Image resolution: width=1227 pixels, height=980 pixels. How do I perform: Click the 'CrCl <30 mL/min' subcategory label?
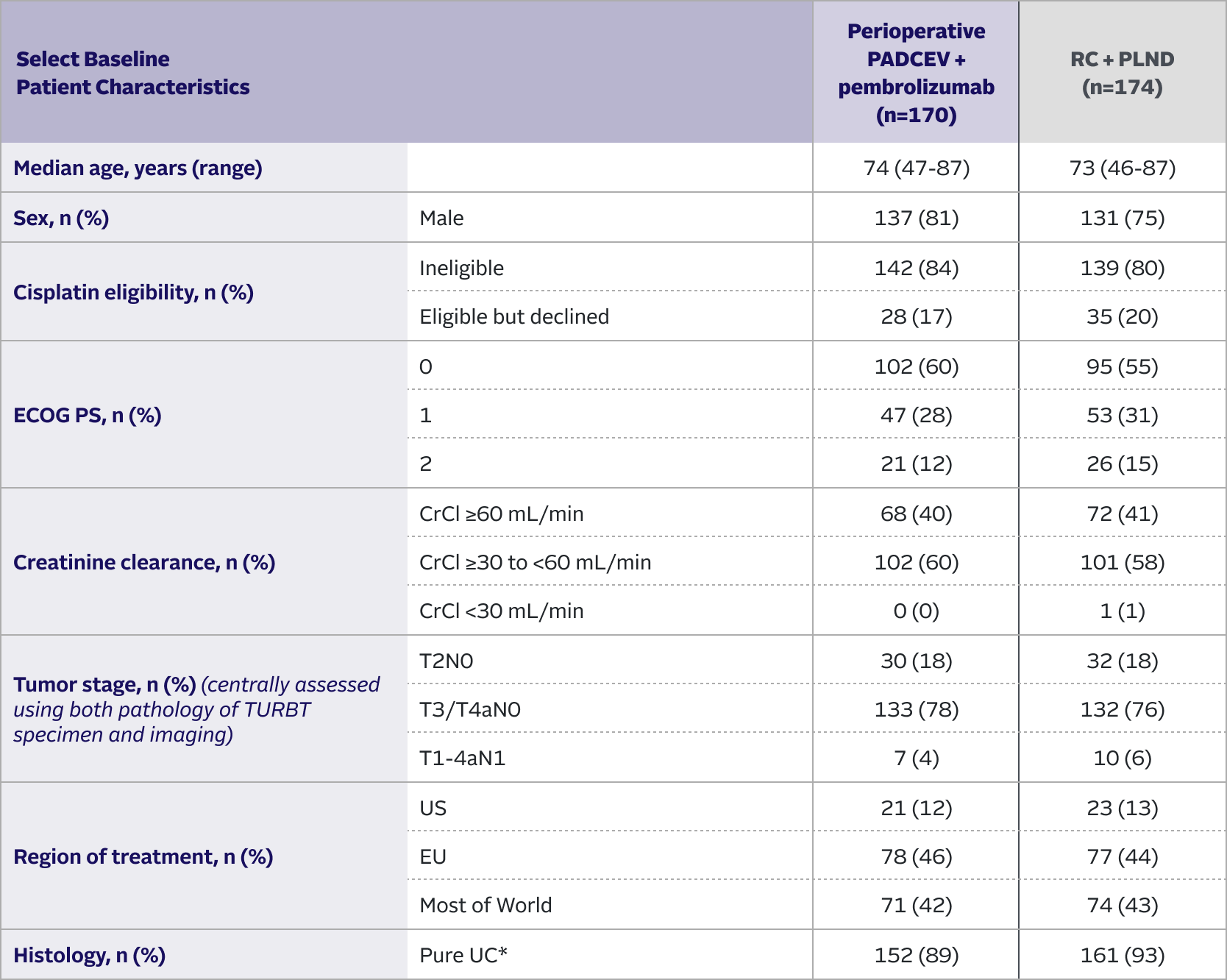pos(501,611)
